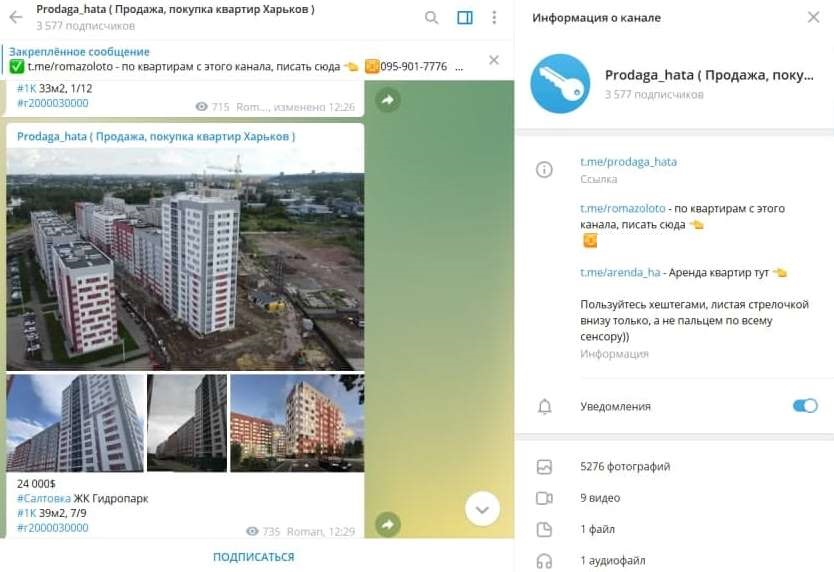Select the #Салтовка hashtag
Image resolution: width=834 pixels, height=572 pixels.
pos(44,499)
